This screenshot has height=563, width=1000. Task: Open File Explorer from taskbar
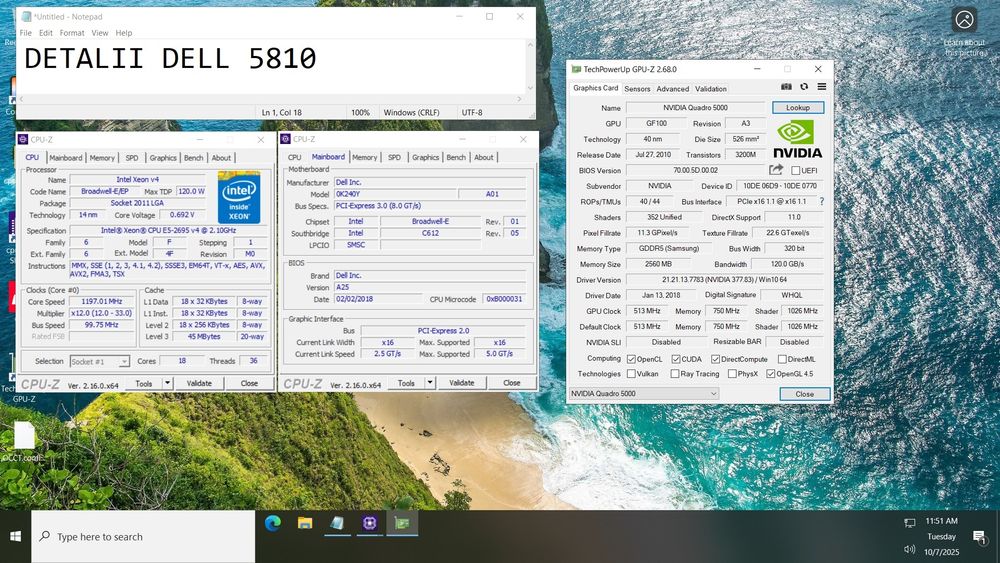point(305,523)
